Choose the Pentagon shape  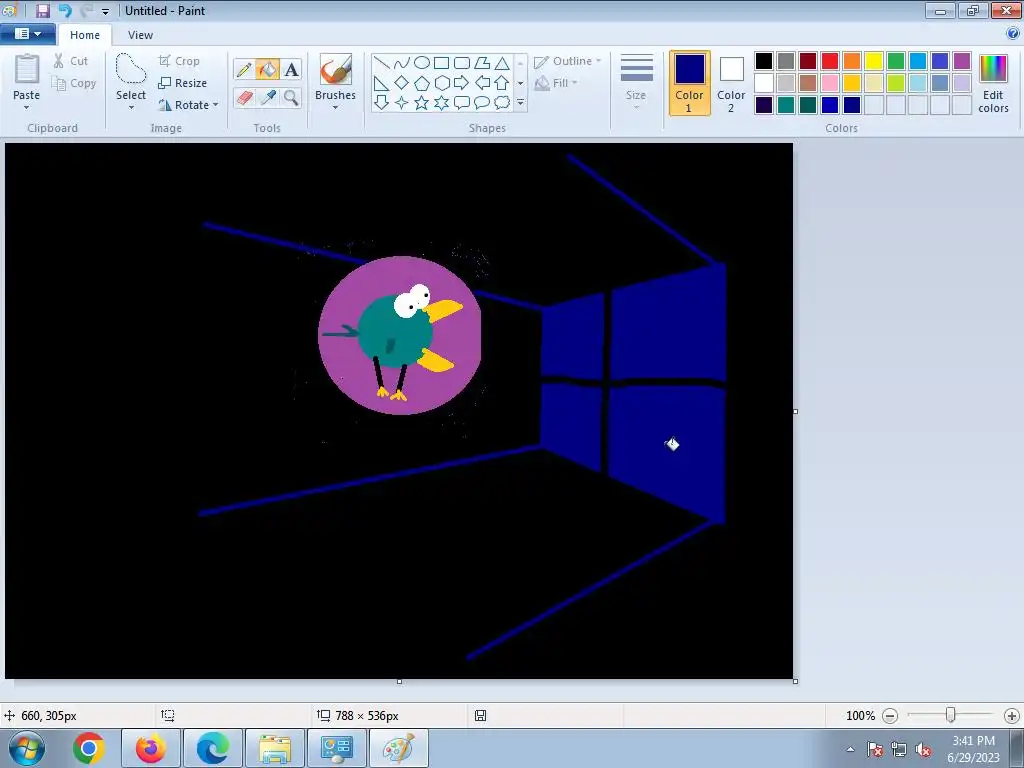point(422,83)
